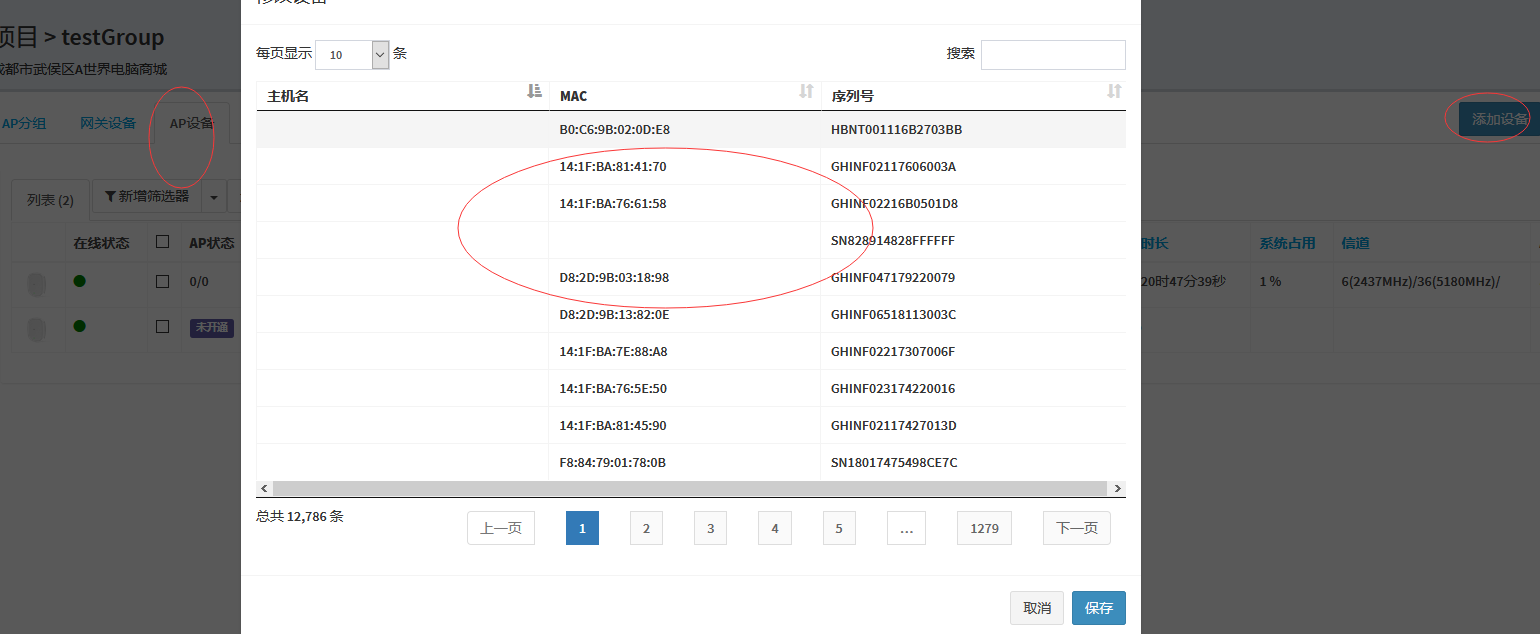
Task: Open the 网关设备 tab
Action: pos(108,123)
